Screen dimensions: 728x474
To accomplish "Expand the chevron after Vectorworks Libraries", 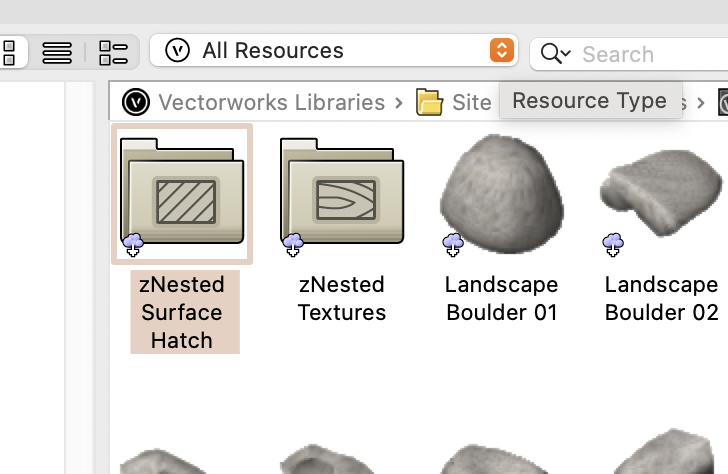I will click(x=400, y=102).
